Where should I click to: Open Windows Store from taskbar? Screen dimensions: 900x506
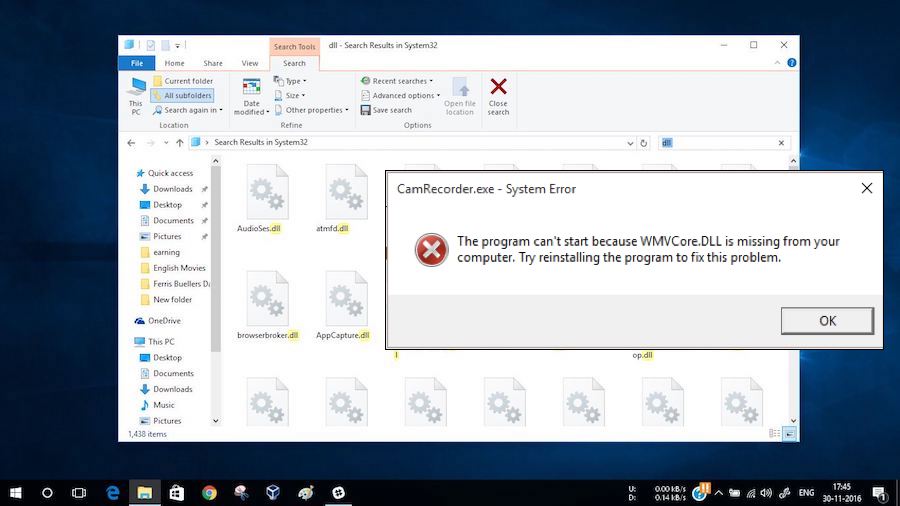pyautogui.click(x=177, y=493)
